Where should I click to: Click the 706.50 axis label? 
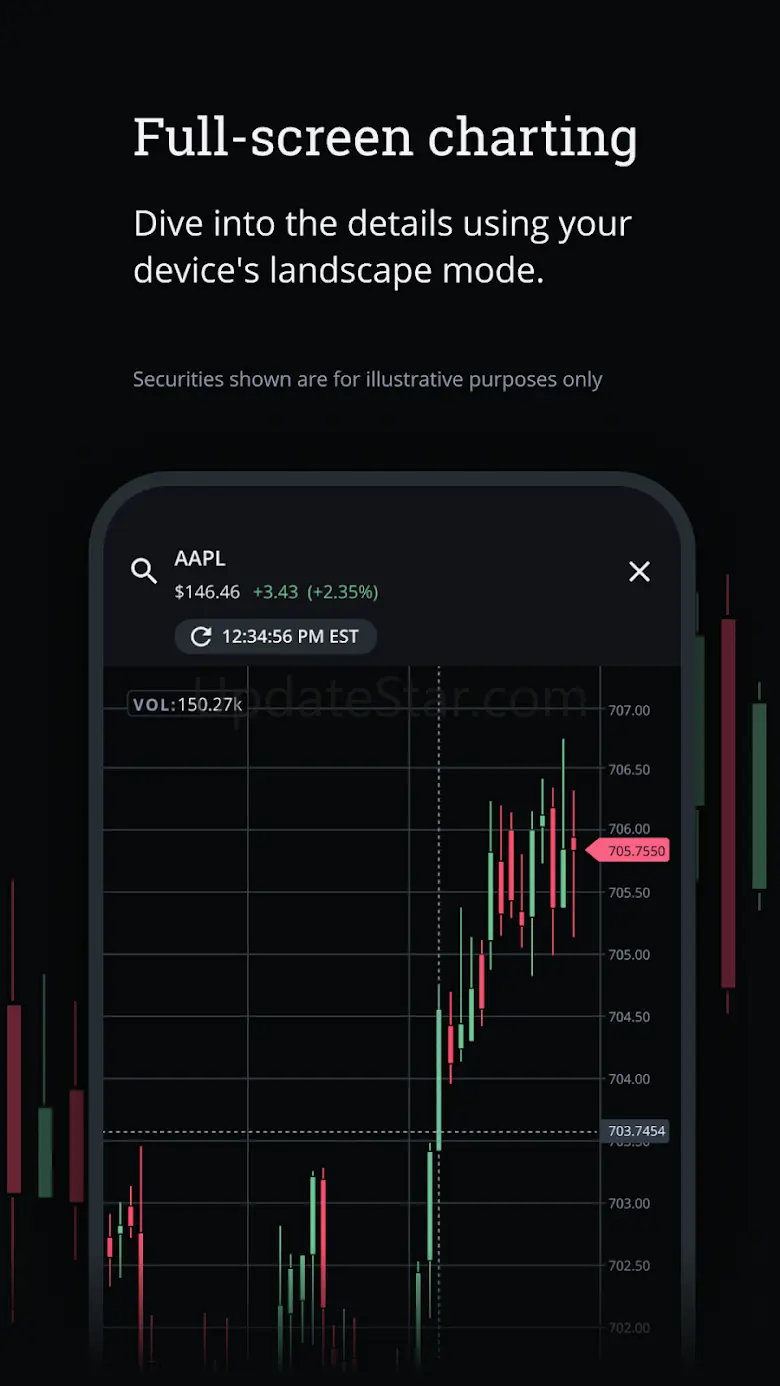pyautogui.click(x=629, y=770)
